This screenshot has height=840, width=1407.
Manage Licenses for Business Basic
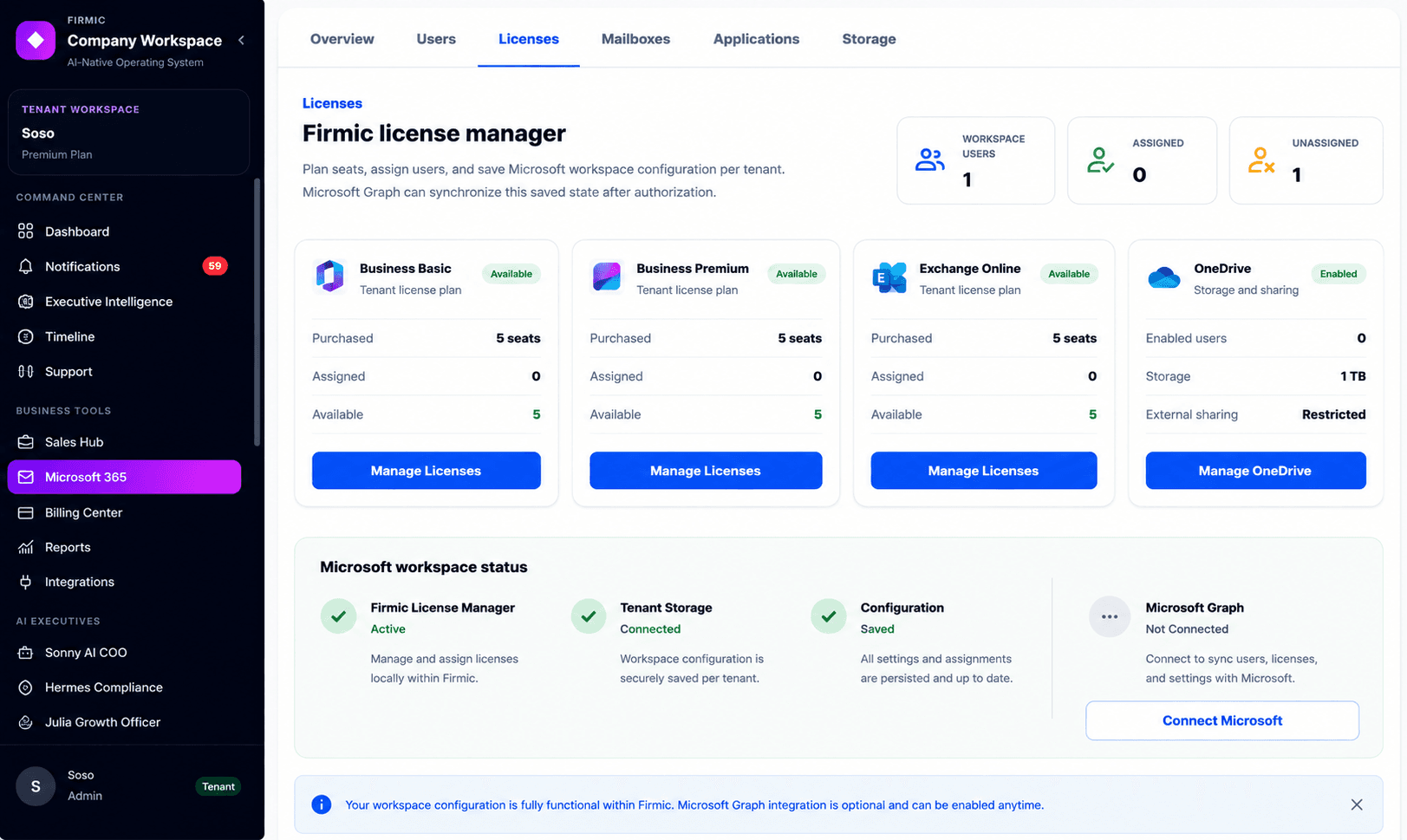coord(427,471)
